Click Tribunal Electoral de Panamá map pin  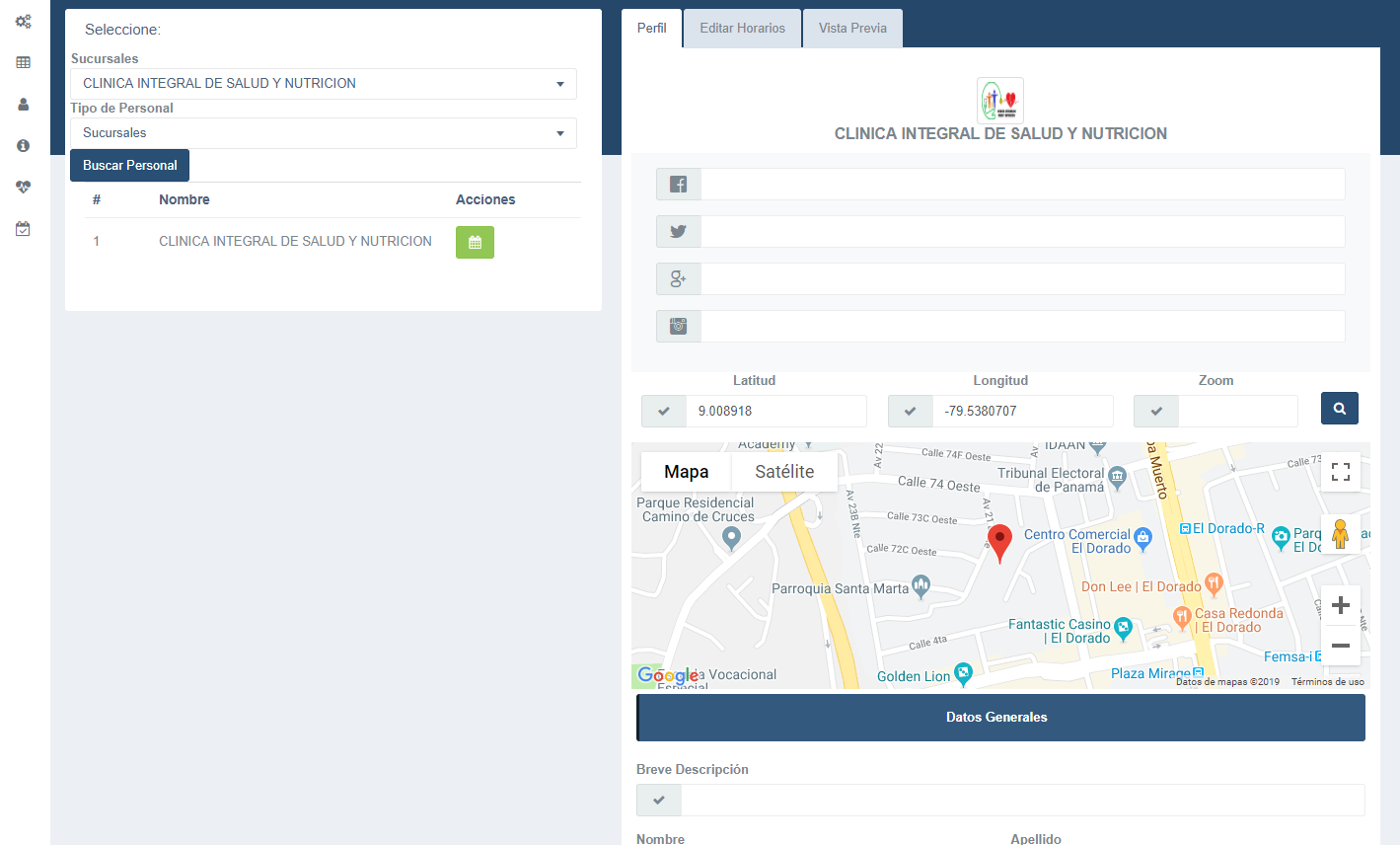tap(1117, 478)
